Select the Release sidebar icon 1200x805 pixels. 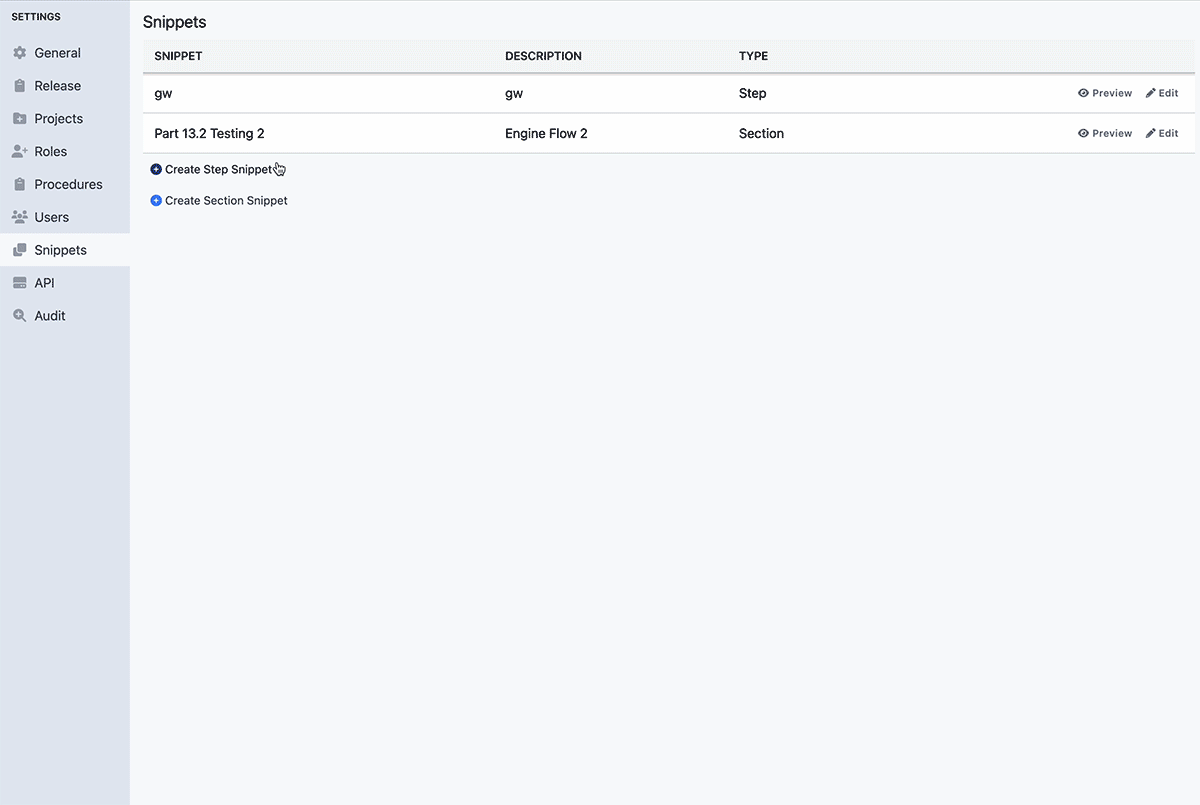point(19,85)
